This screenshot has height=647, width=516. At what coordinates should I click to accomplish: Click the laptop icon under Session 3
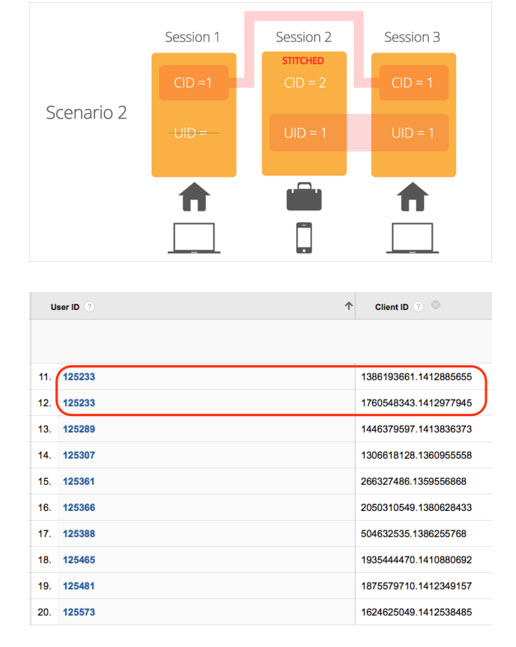(412, 238)
